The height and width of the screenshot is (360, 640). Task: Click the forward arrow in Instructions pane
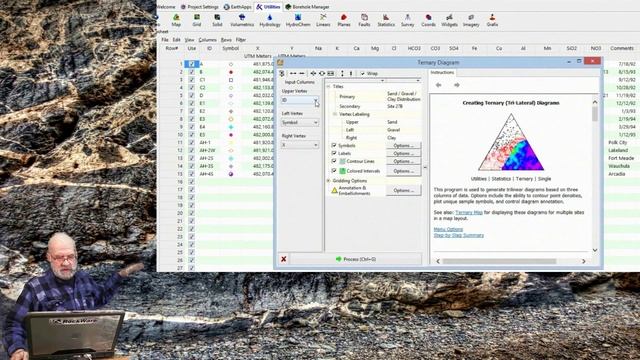click(x=456, y=85)
